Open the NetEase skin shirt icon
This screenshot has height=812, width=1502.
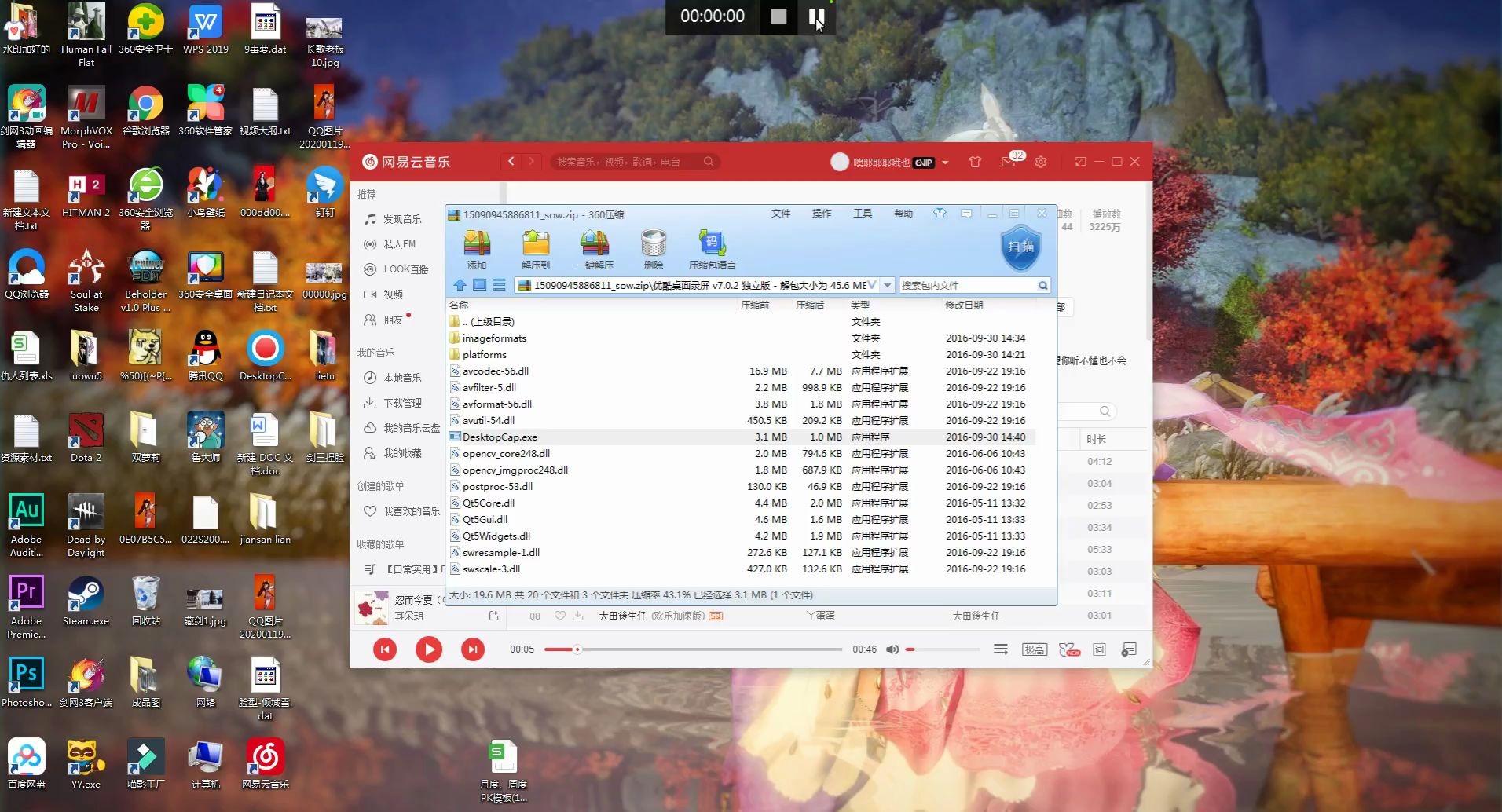tap(975, 162)
